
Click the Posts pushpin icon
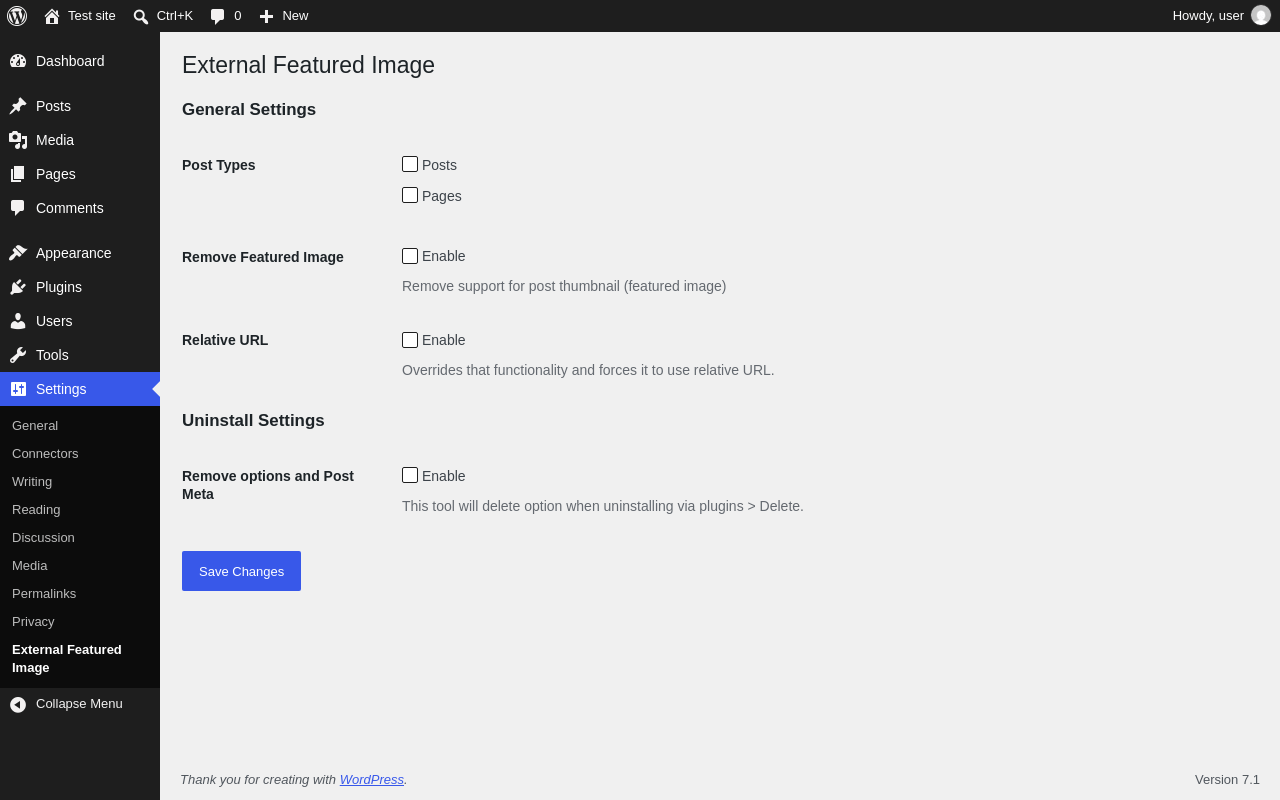[x=18, y=106]
